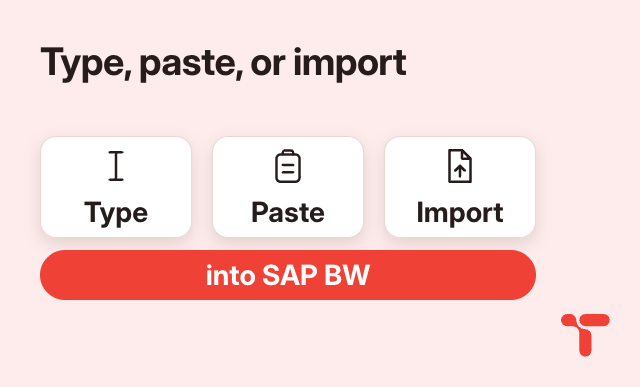The width and height of the screenshot is (640, 387).
Task: Click the white into SAP BW text
Action: click(288, 275)
